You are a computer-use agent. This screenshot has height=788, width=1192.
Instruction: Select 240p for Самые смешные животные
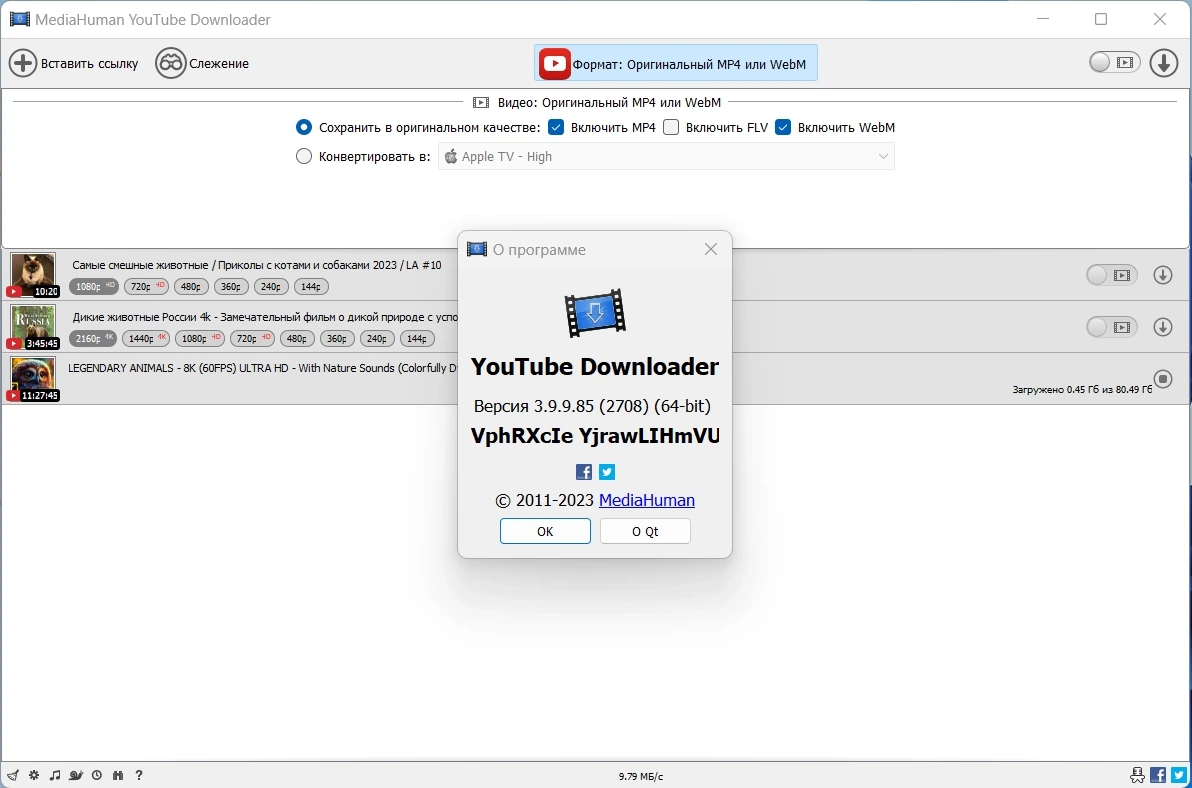coord(271,286)
